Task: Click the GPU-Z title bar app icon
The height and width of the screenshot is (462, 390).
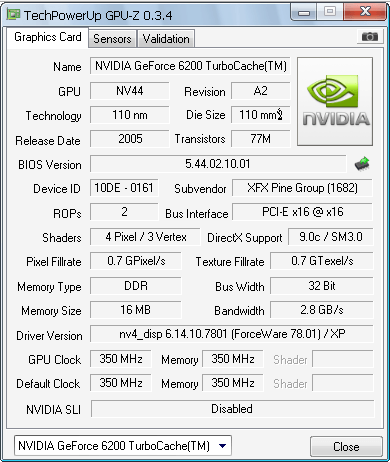Action: pos(13,14)
